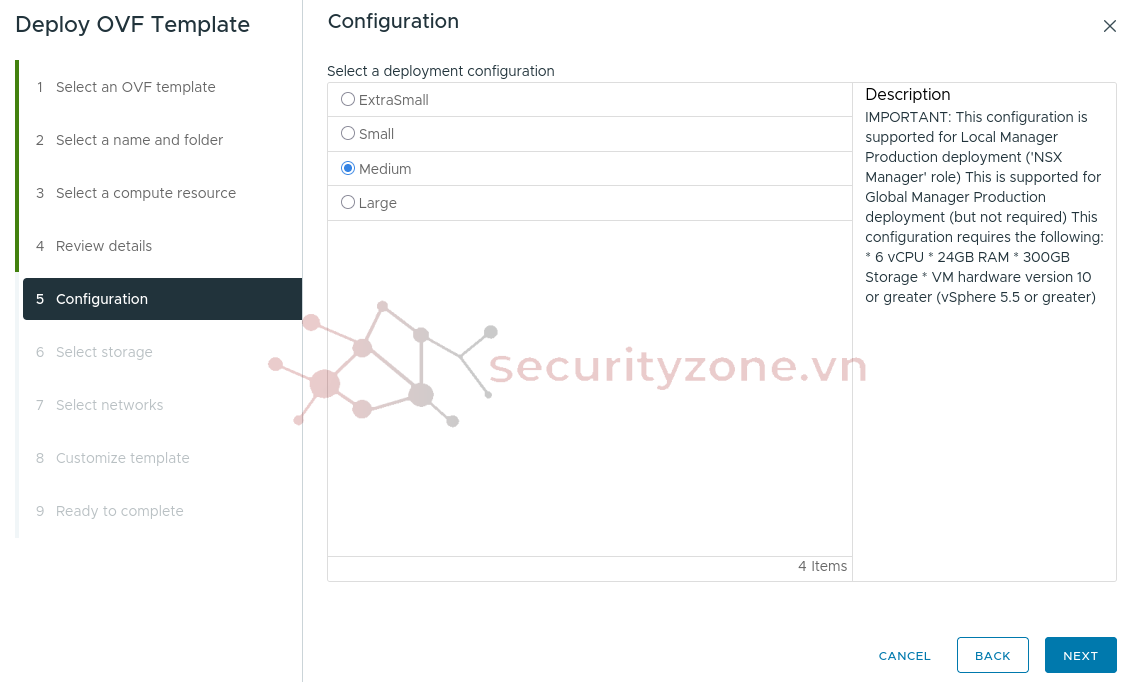Viewport: 1134px width, 682px height.
Task: Go back with the BACK button
Action: 992,655
